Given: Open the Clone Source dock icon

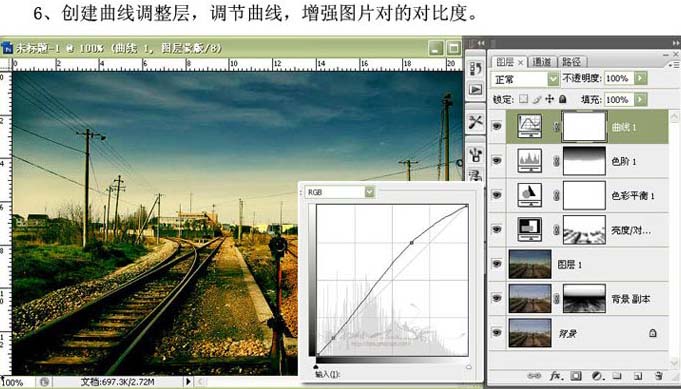Looking at the screenshot, I should coord(476,175).
